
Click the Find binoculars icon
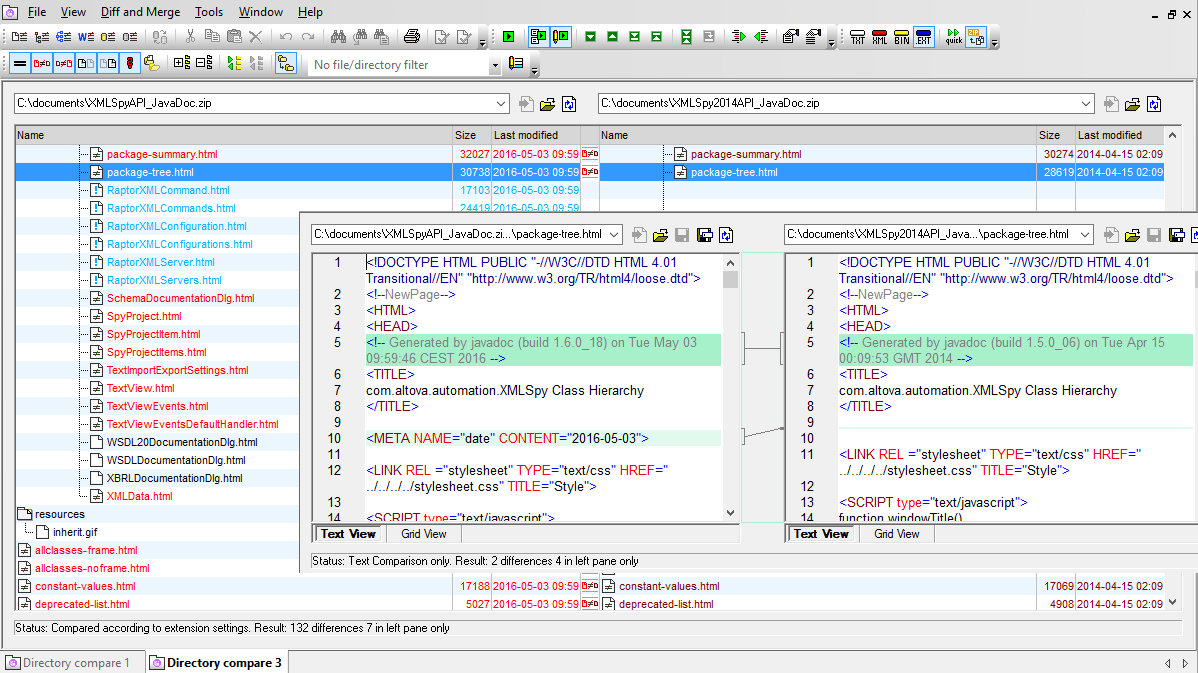(x=338, y=37)
